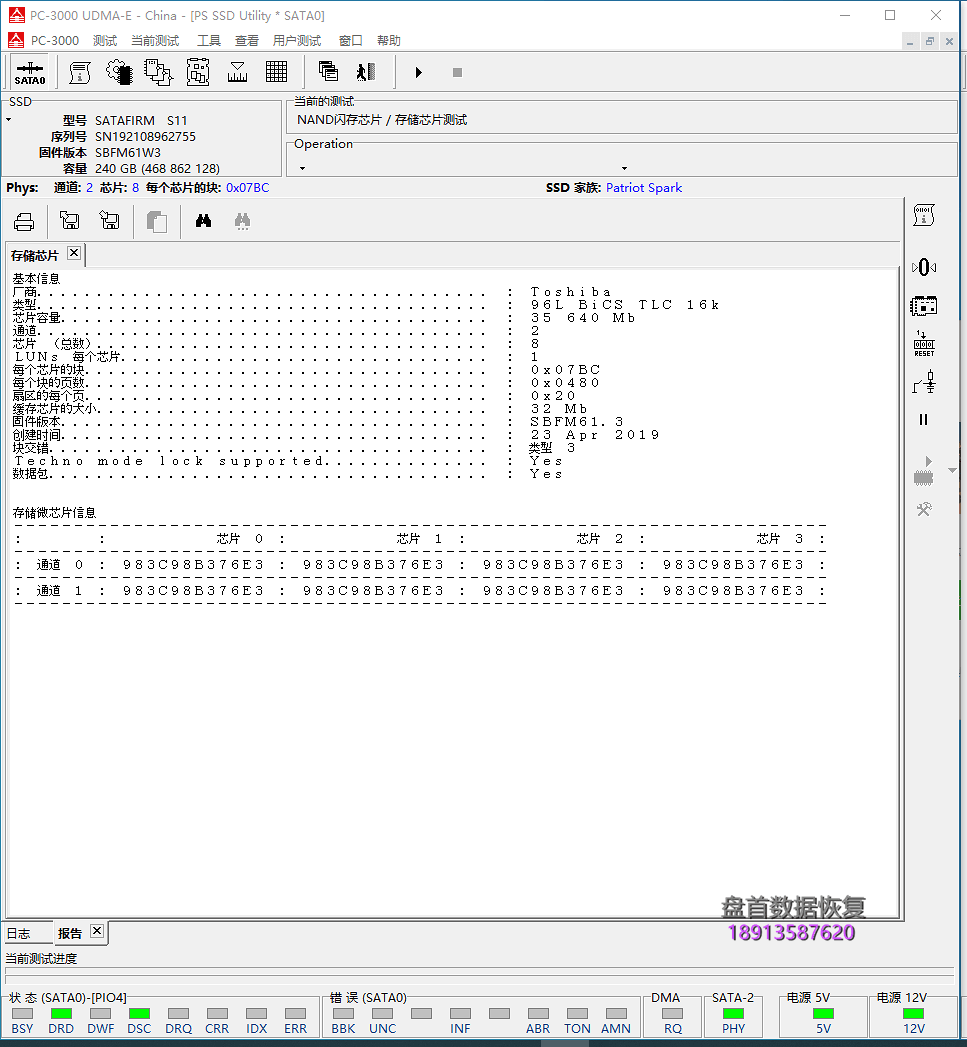Viewport: 967px width, 1047px height.
Task: Click the second floppy-disk icon in the report toolbar
Action: tap(109, 220)
